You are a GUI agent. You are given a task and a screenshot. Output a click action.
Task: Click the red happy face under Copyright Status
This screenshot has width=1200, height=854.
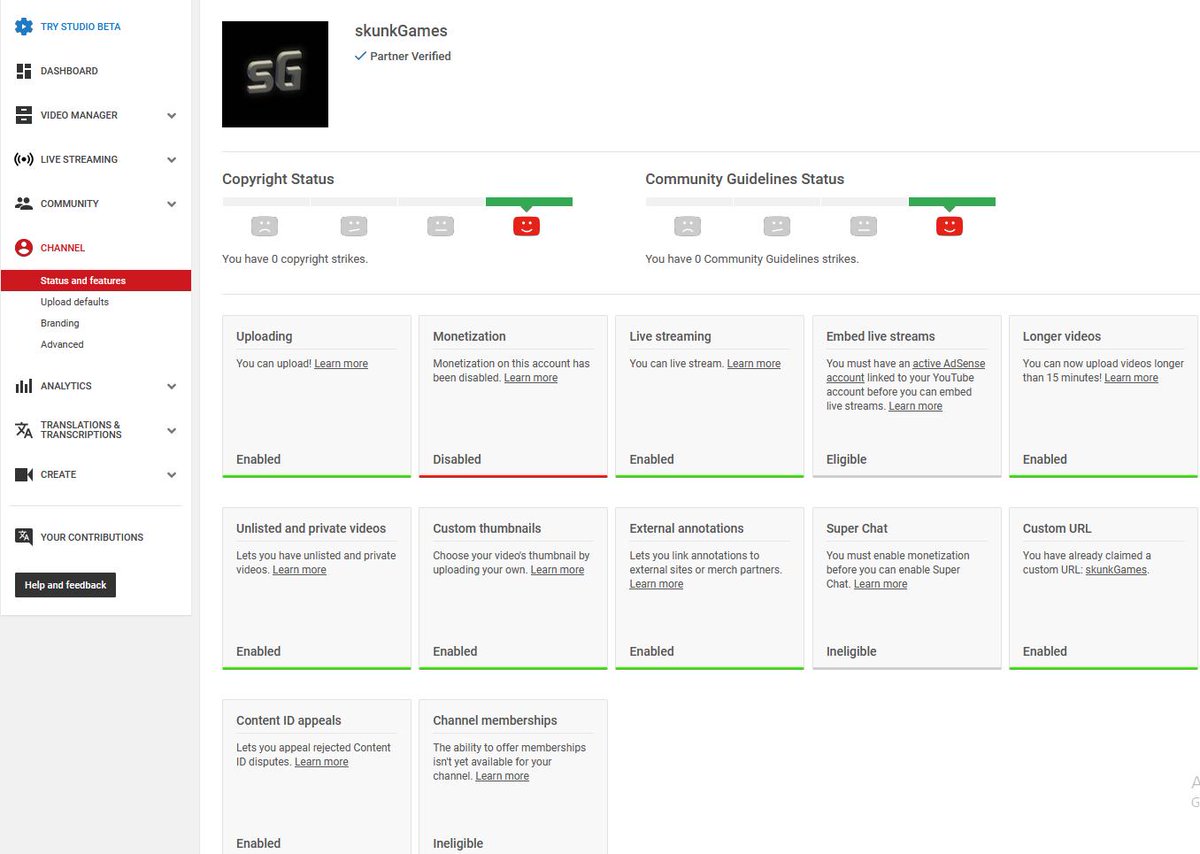pos(526,226)
